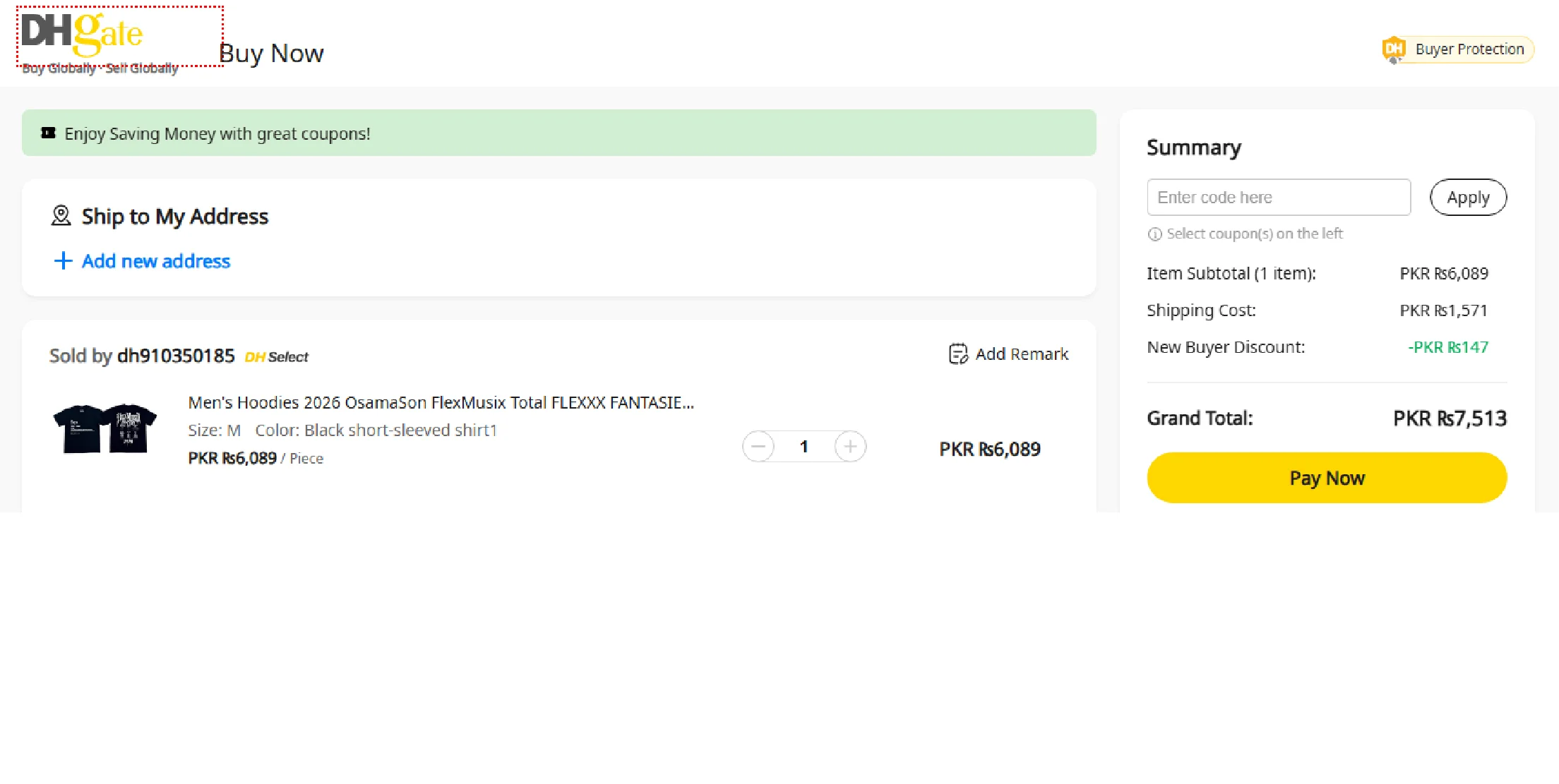Click the PKR Rs6,089 / Piece unit price
The image size is (1559, 784).
point(256,459)
